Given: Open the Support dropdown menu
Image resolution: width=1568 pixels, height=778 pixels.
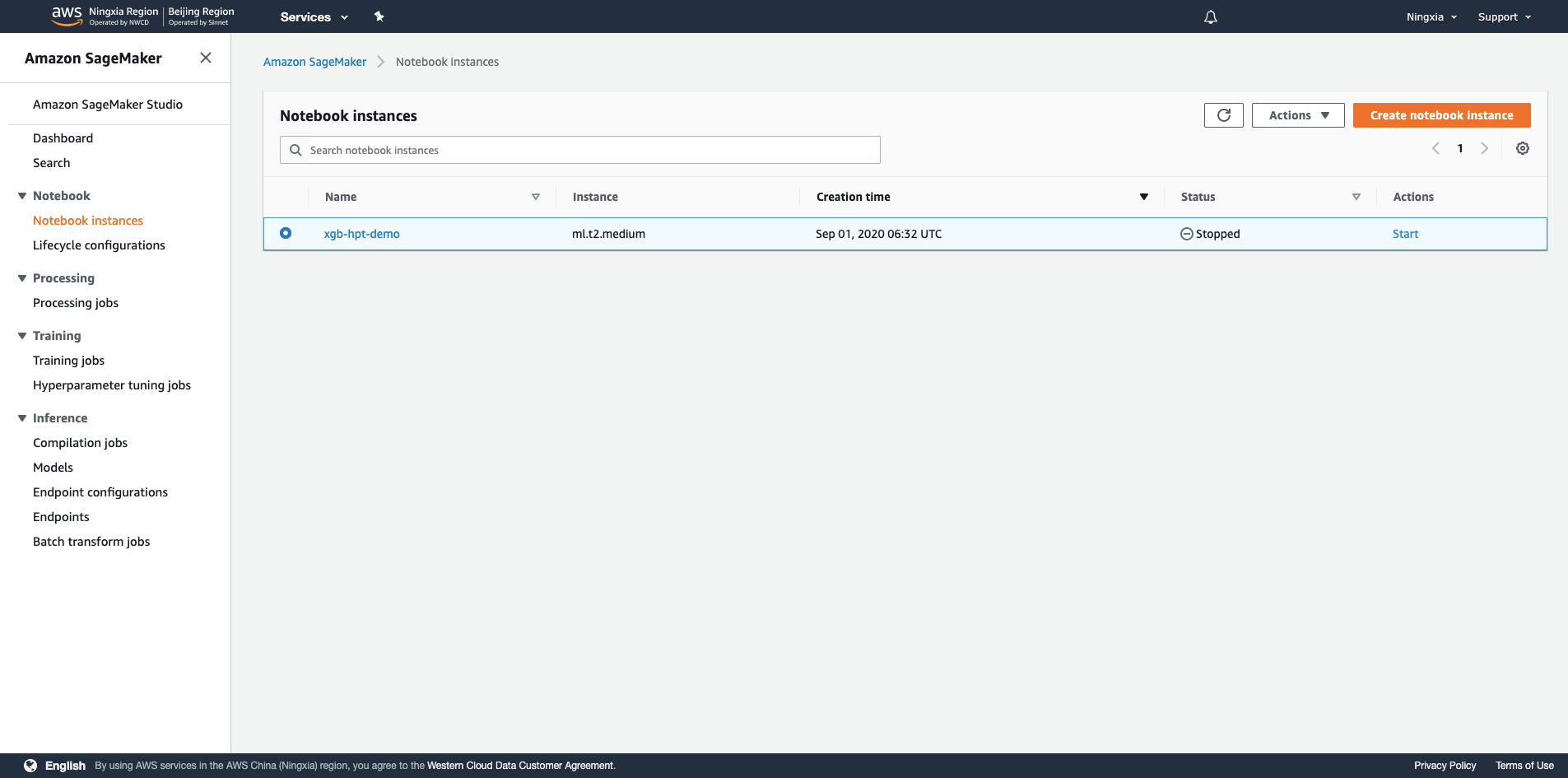Looking at the screenshot, I should click(x=1505, y=16).
